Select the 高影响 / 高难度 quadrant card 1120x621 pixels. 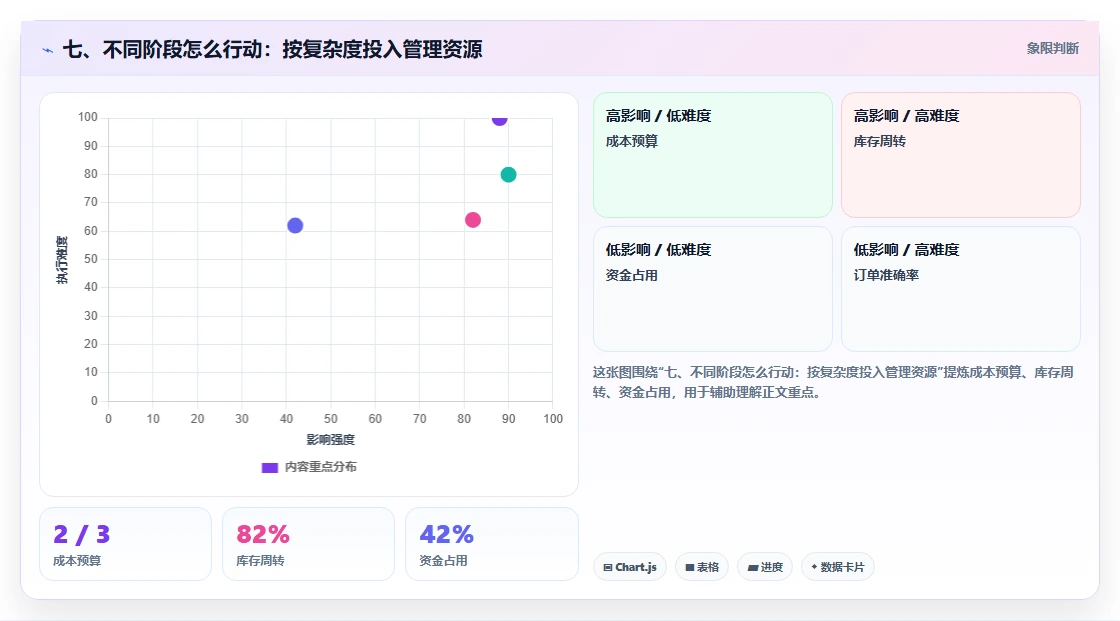click(x=961, y=155)
